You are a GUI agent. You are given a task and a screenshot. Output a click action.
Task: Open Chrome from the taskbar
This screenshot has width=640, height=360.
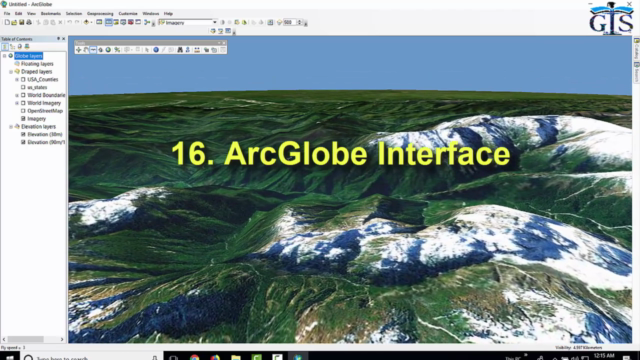pyautogui.click(x=195, y=357)
